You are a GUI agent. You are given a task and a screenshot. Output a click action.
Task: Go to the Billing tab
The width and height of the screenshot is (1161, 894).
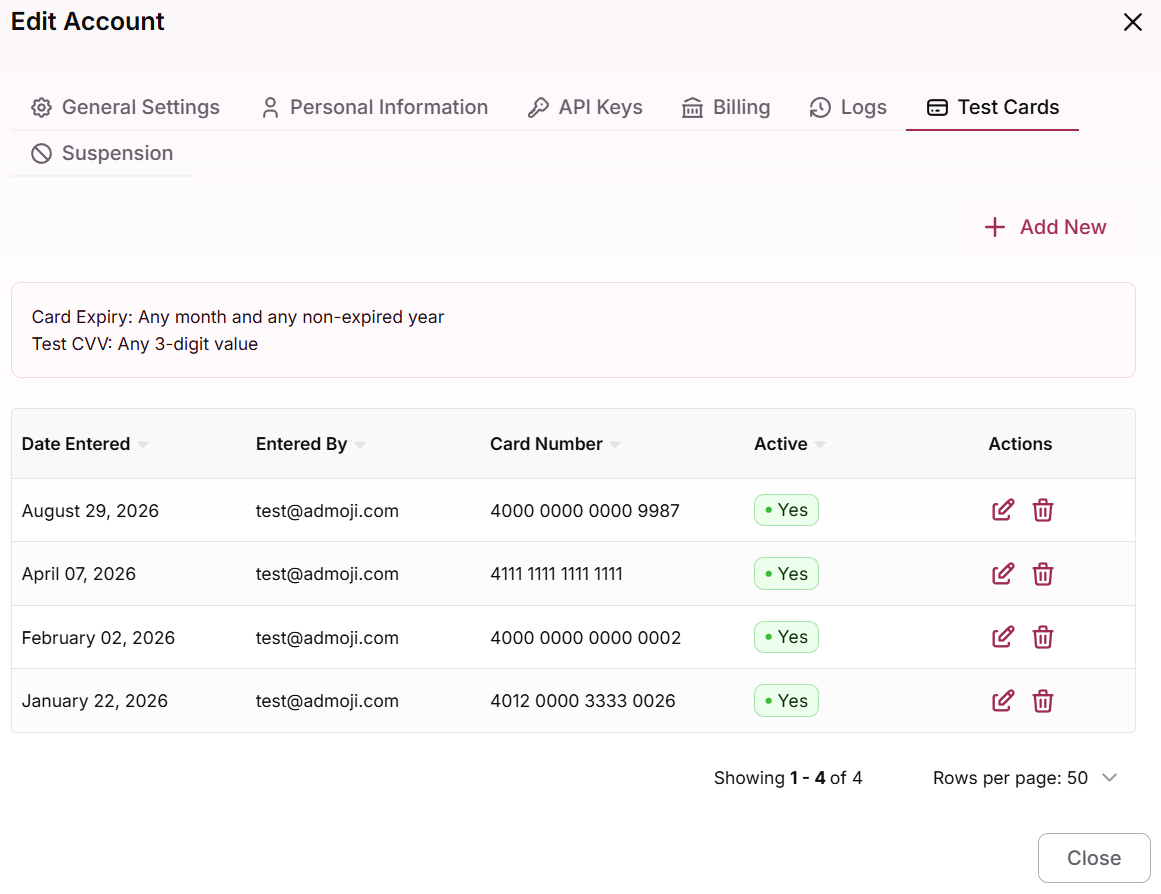click(x=726, y=107)
